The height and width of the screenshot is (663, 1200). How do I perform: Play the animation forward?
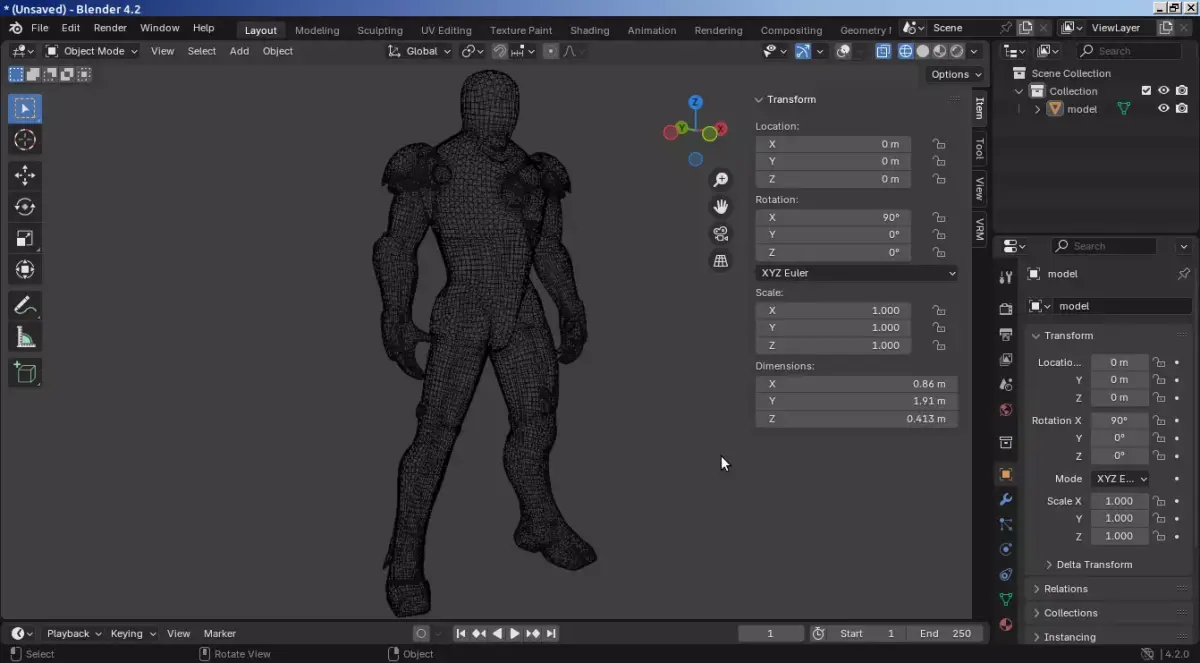tap(515, 634)
